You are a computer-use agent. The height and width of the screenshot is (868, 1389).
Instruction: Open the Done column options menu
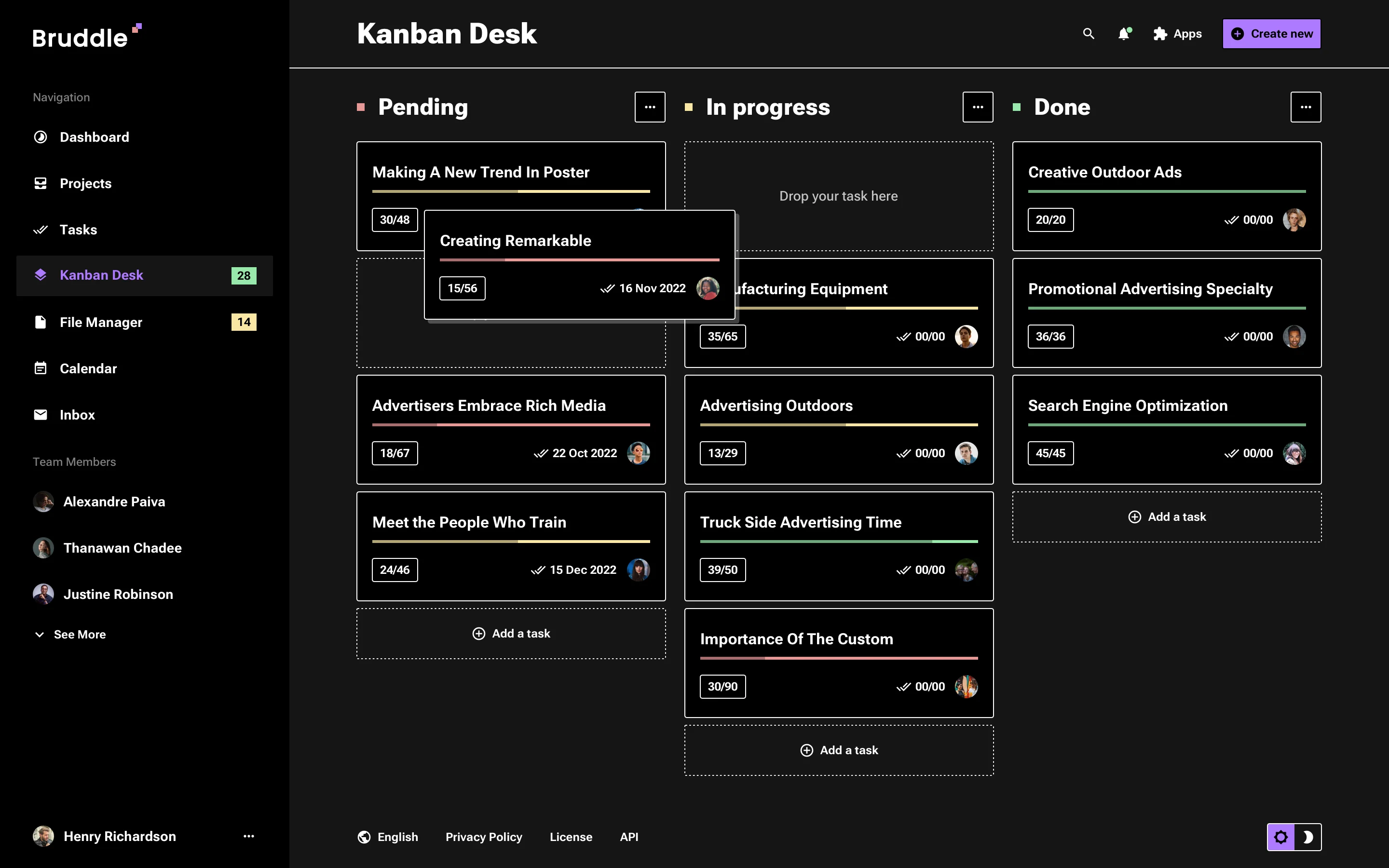(x=1306, y=107)
